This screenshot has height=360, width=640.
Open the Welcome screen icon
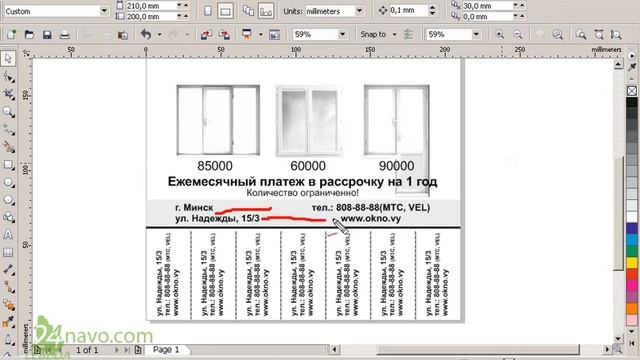[274, 35]
